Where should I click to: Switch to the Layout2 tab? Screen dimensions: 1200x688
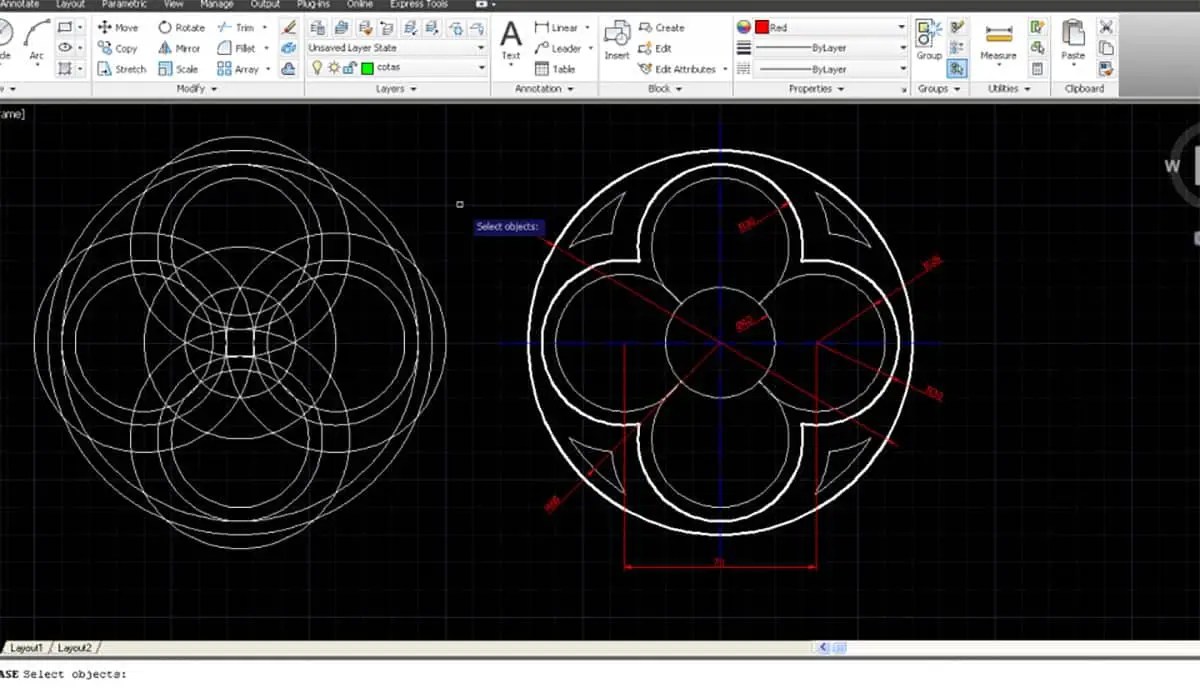[x=75, y=647]
